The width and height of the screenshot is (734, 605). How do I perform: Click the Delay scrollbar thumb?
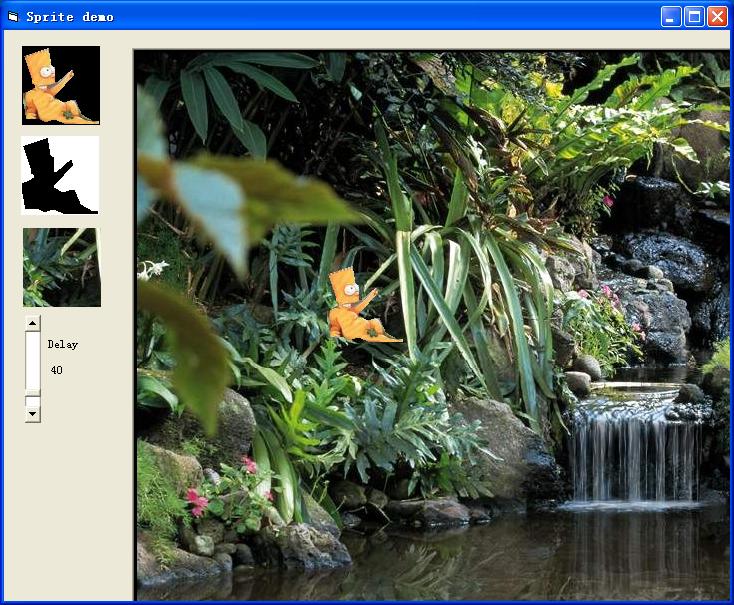pyautogui.click(x=33, y=394)
